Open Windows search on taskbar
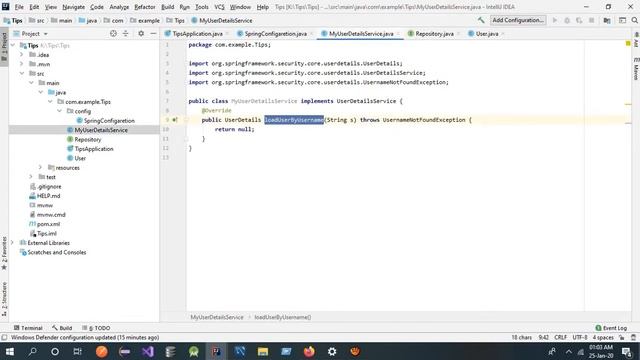This screenshot has width=640, height=360. tap(32, 351)
